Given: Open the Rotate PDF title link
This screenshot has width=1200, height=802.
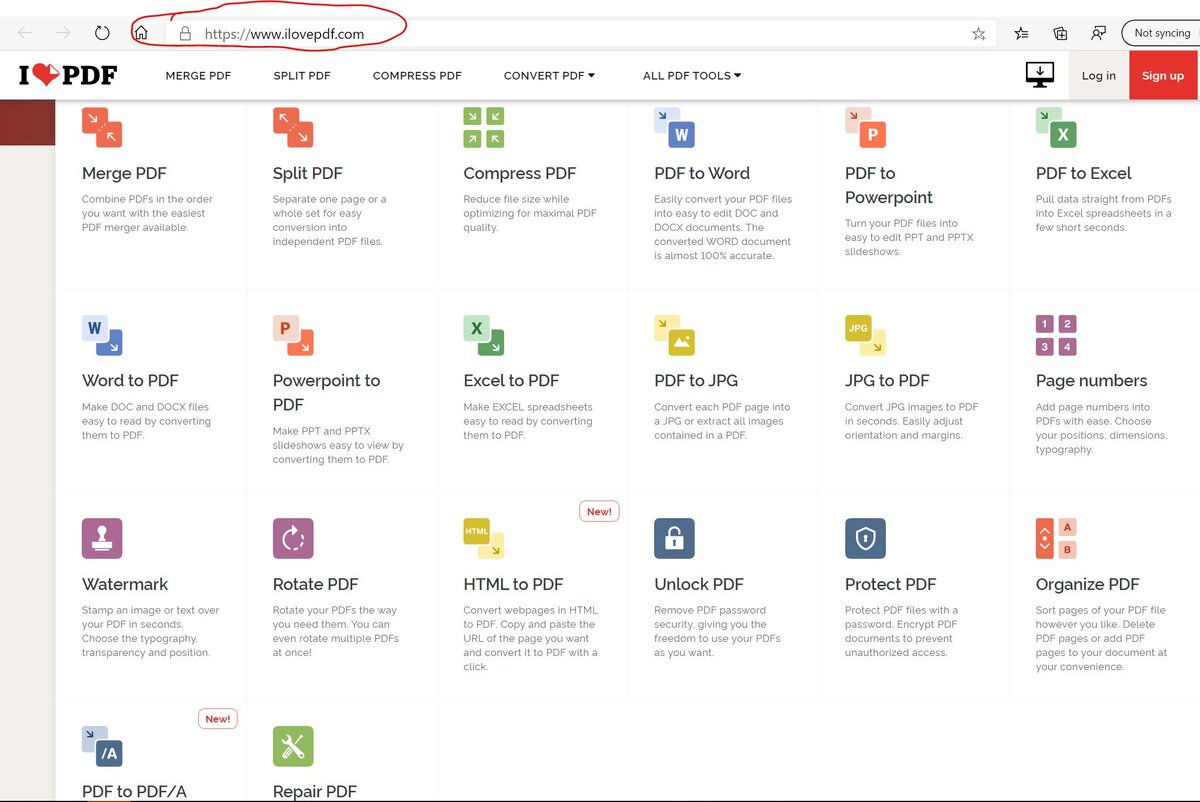Looking at the screenshot, I should pos(316,584).
